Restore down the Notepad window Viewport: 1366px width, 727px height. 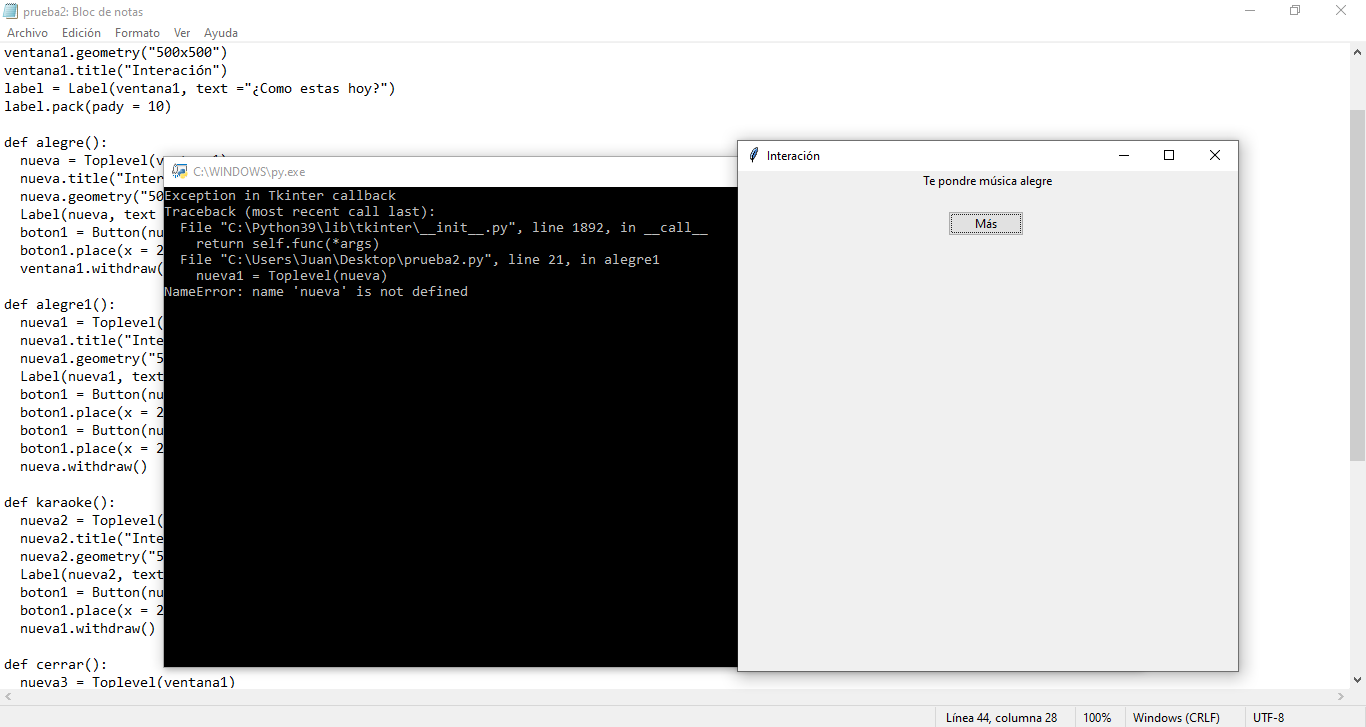click(1295, 11)
